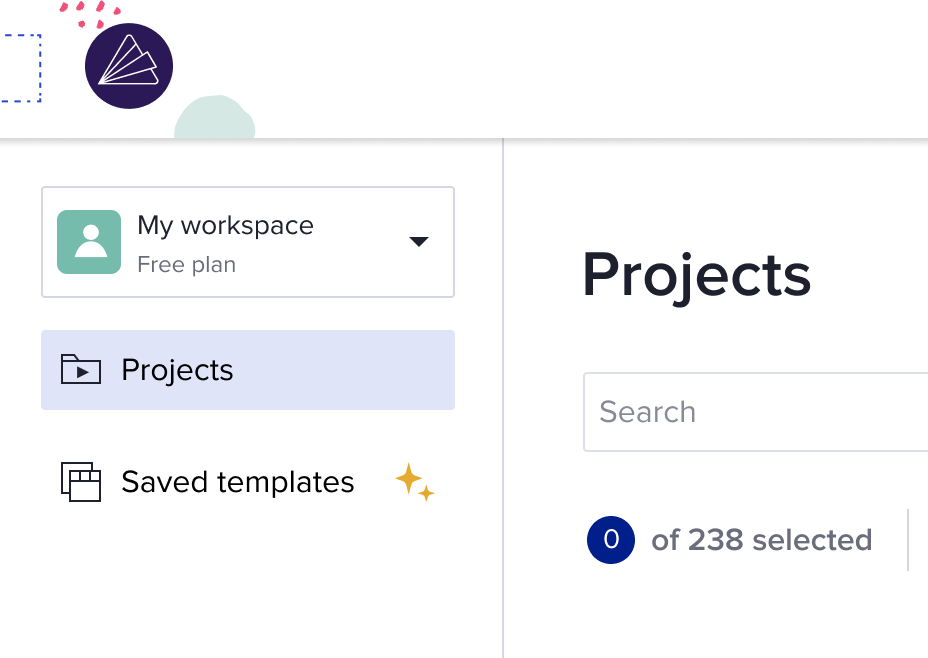Expand the workspace dropdown arrow
Image resolution: width=928 pixels, height=658 pixels.
point(419,242)
